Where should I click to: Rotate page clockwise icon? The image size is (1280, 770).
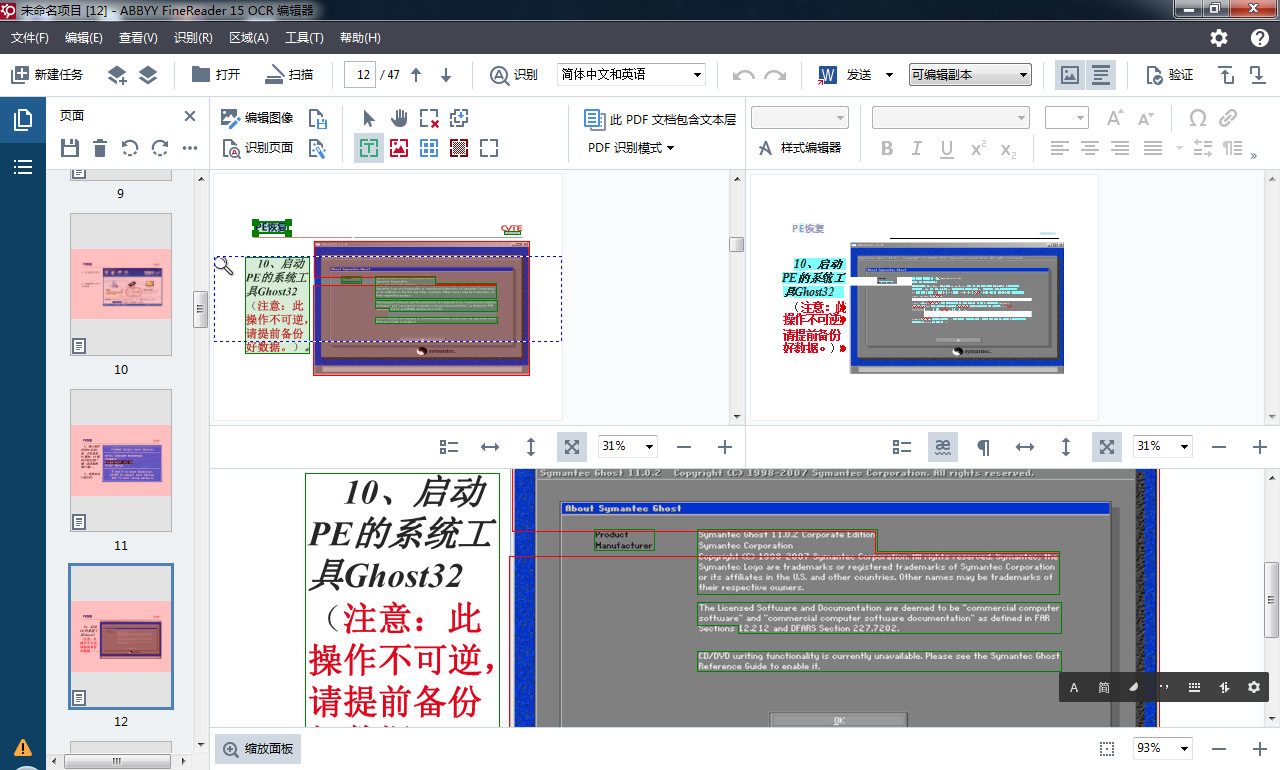(x=160, y=148)
